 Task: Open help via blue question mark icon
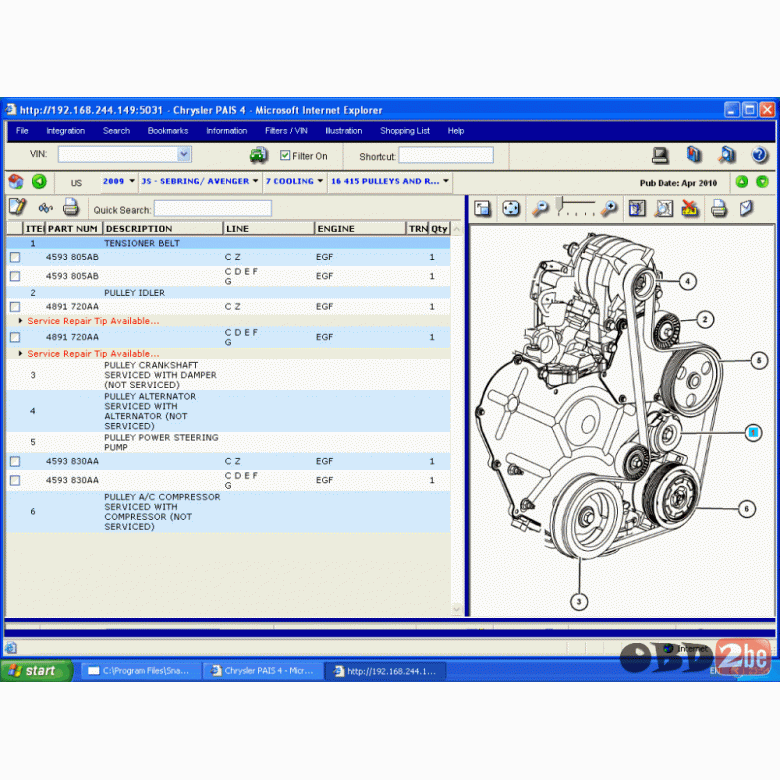(x=760, y=155)
